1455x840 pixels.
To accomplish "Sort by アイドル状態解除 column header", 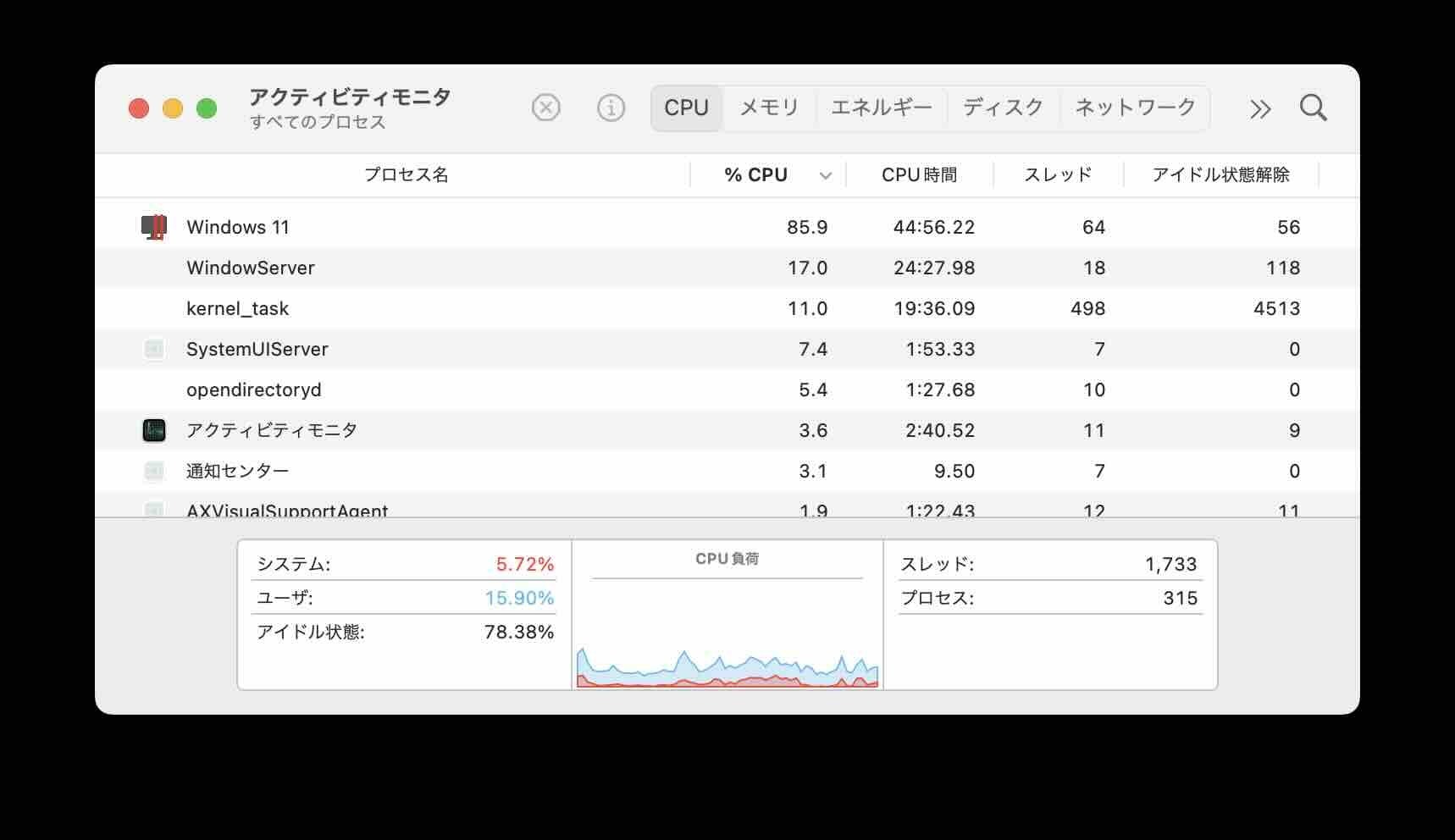I will [x=1220, y=174].
